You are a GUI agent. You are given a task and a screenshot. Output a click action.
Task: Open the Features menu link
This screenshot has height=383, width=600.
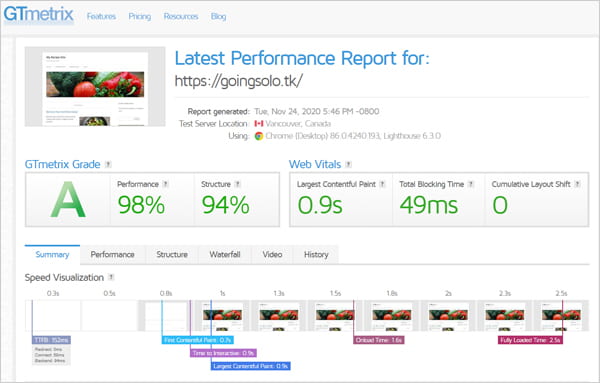101,16
